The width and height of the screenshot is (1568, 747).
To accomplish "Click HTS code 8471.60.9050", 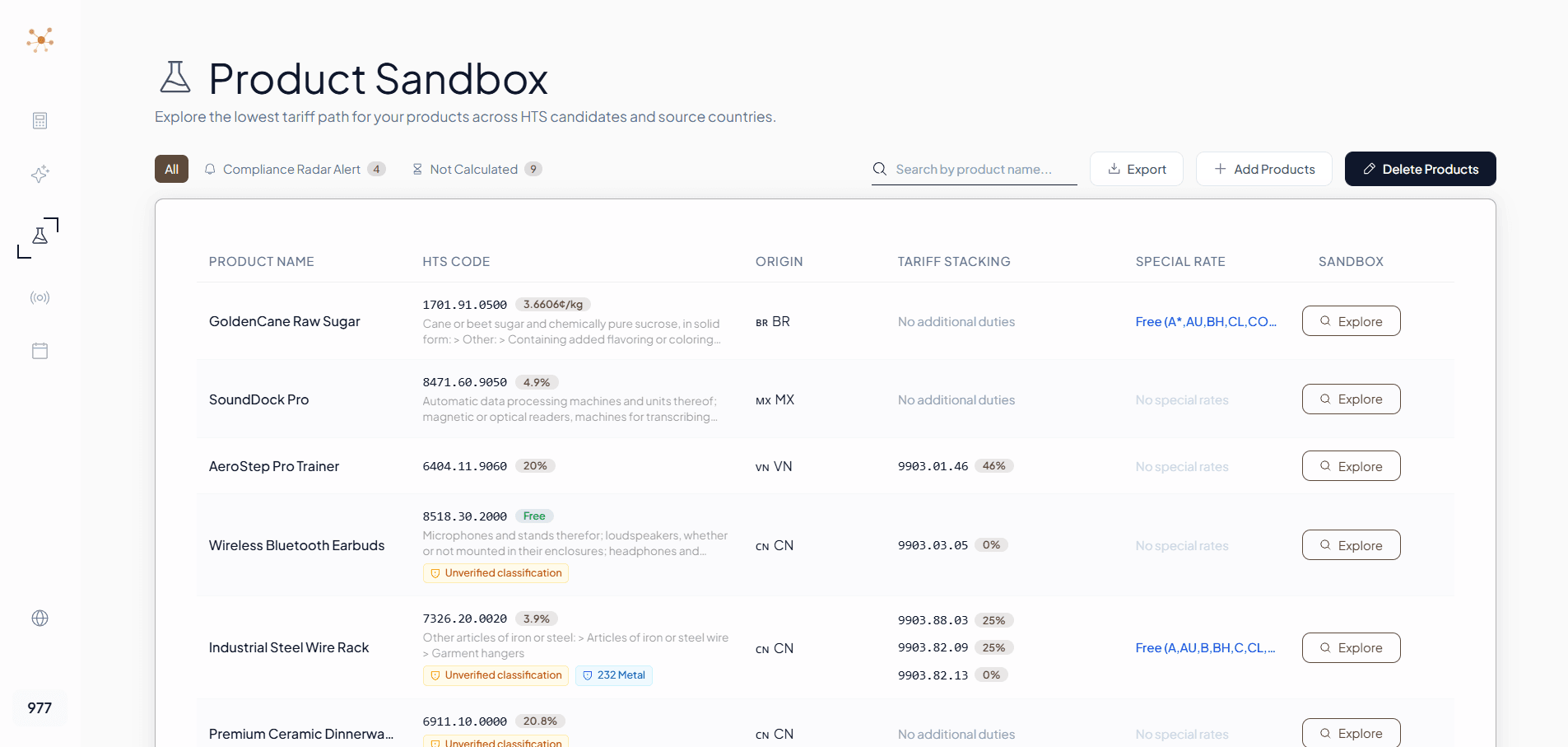I will click(465, 382).
